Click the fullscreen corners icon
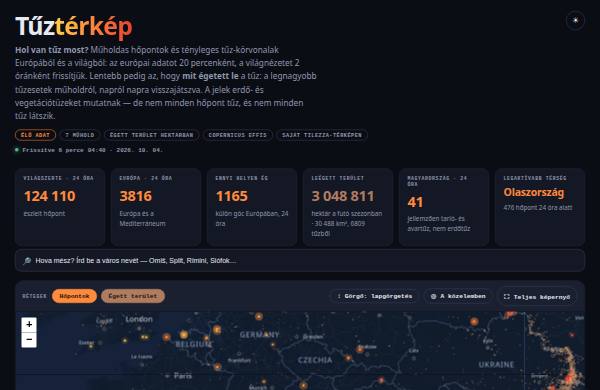 pyautogui.click(x=507, y=297)
